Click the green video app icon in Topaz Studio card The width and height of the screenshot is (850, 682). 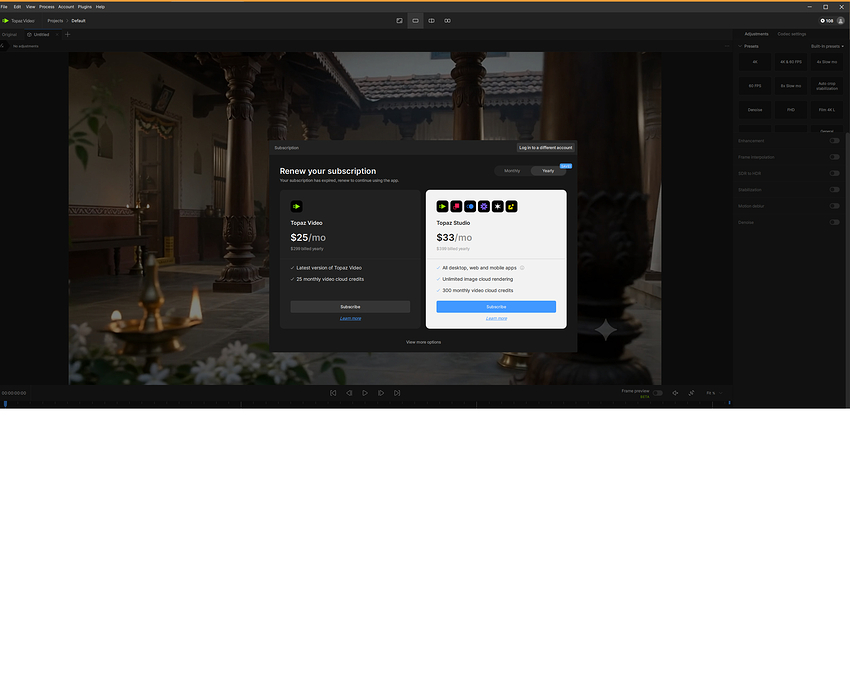pyautogui.click(x=442, y=207)
